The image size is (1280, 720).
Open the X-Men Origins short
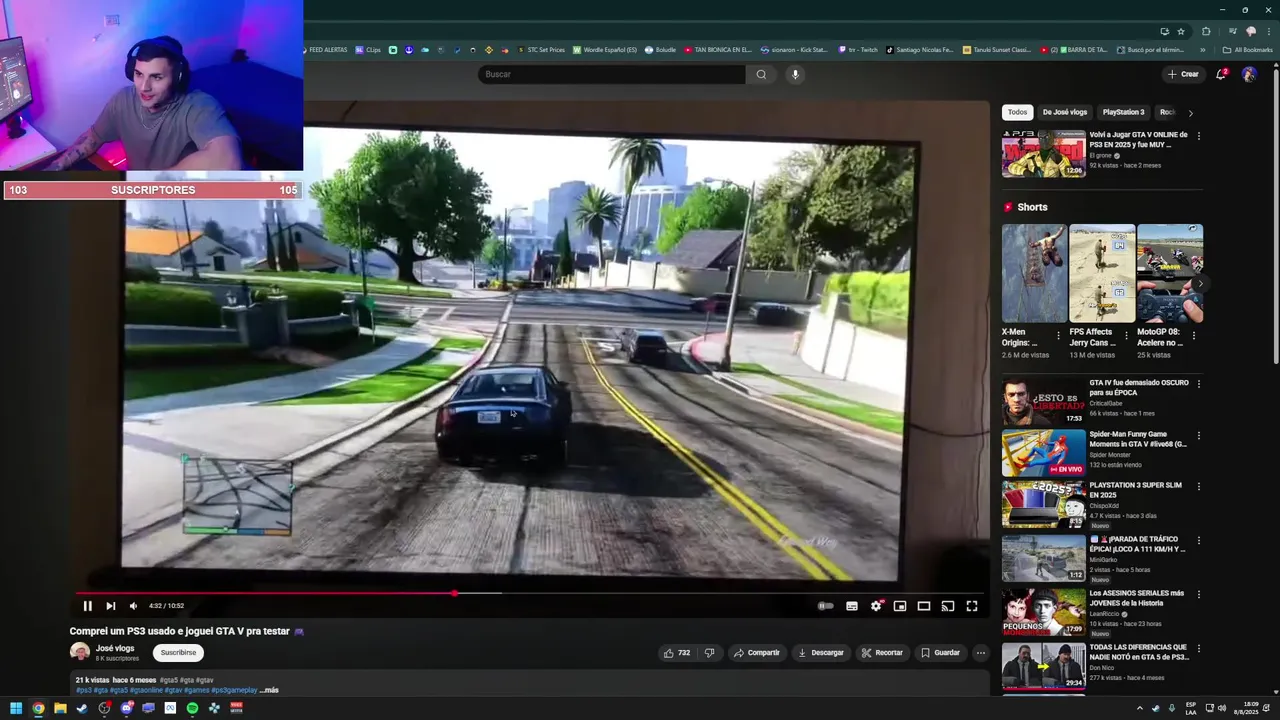pyautogui.click(x=1034, y=273)
